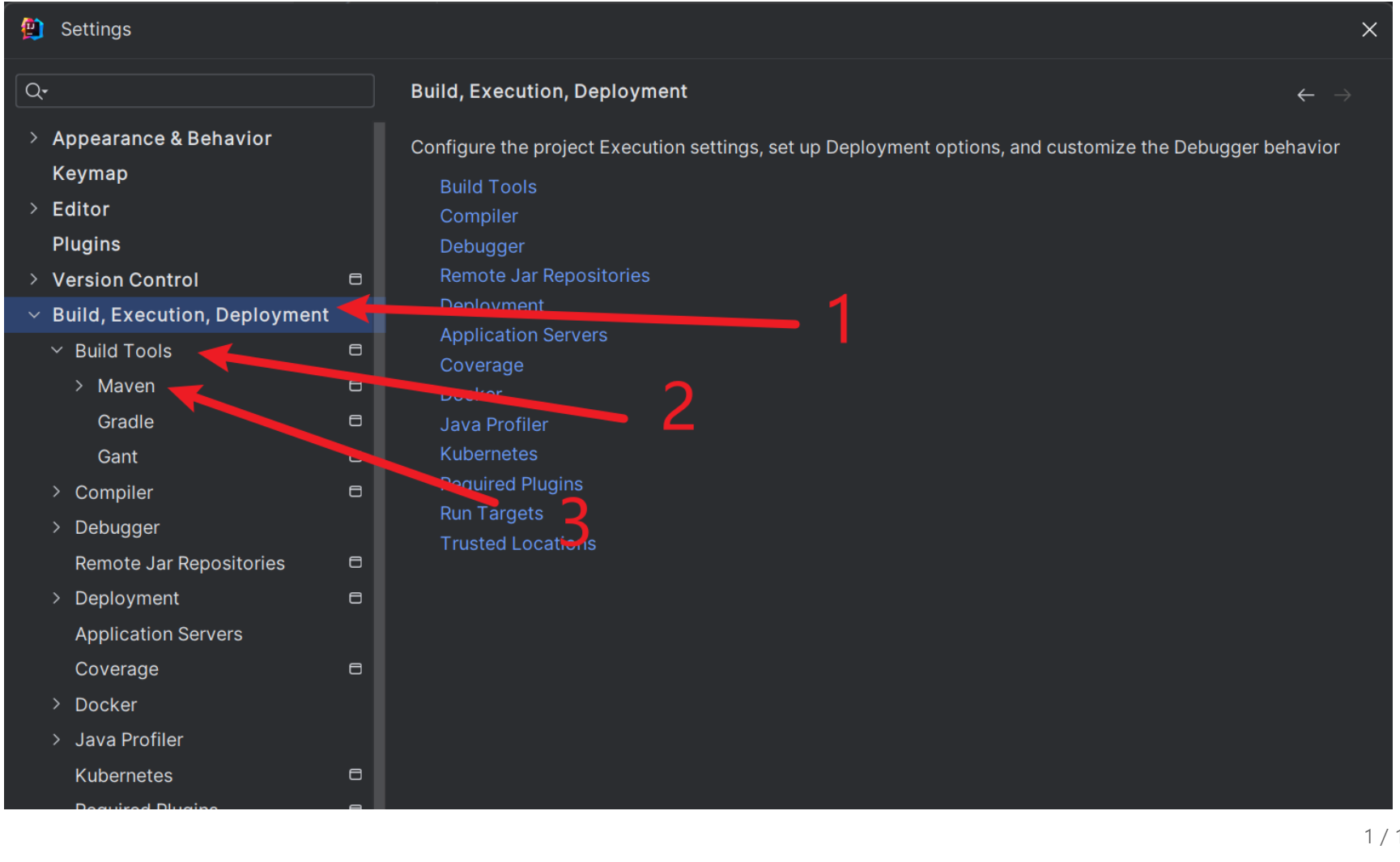Expand the Editor settings node
Image resolution: width=1400 pixels, height=862 pixels.
point(33,208)
